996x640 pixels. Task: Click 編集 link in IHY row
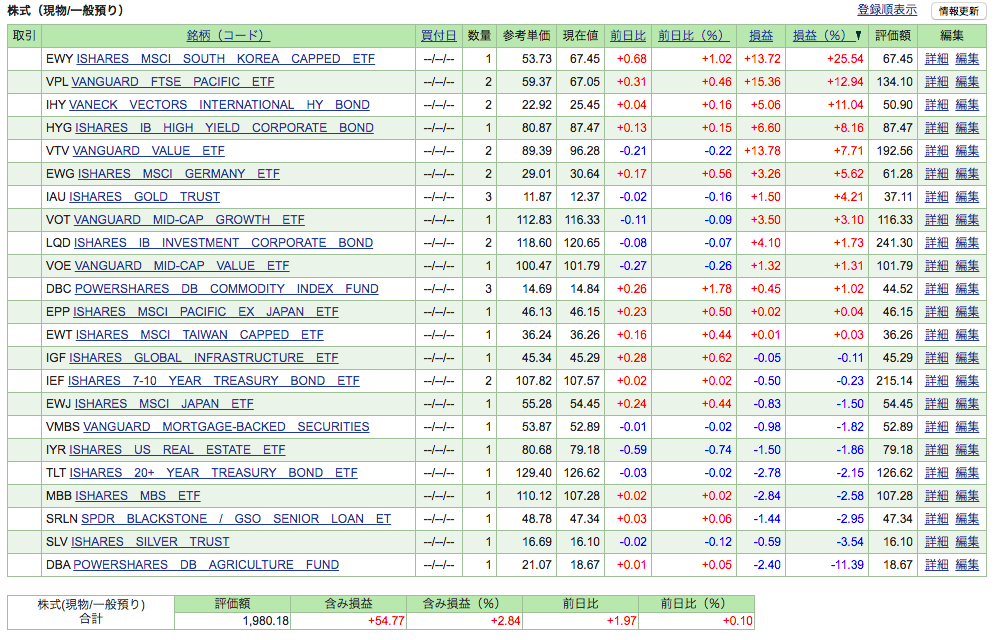pos(967,105)
